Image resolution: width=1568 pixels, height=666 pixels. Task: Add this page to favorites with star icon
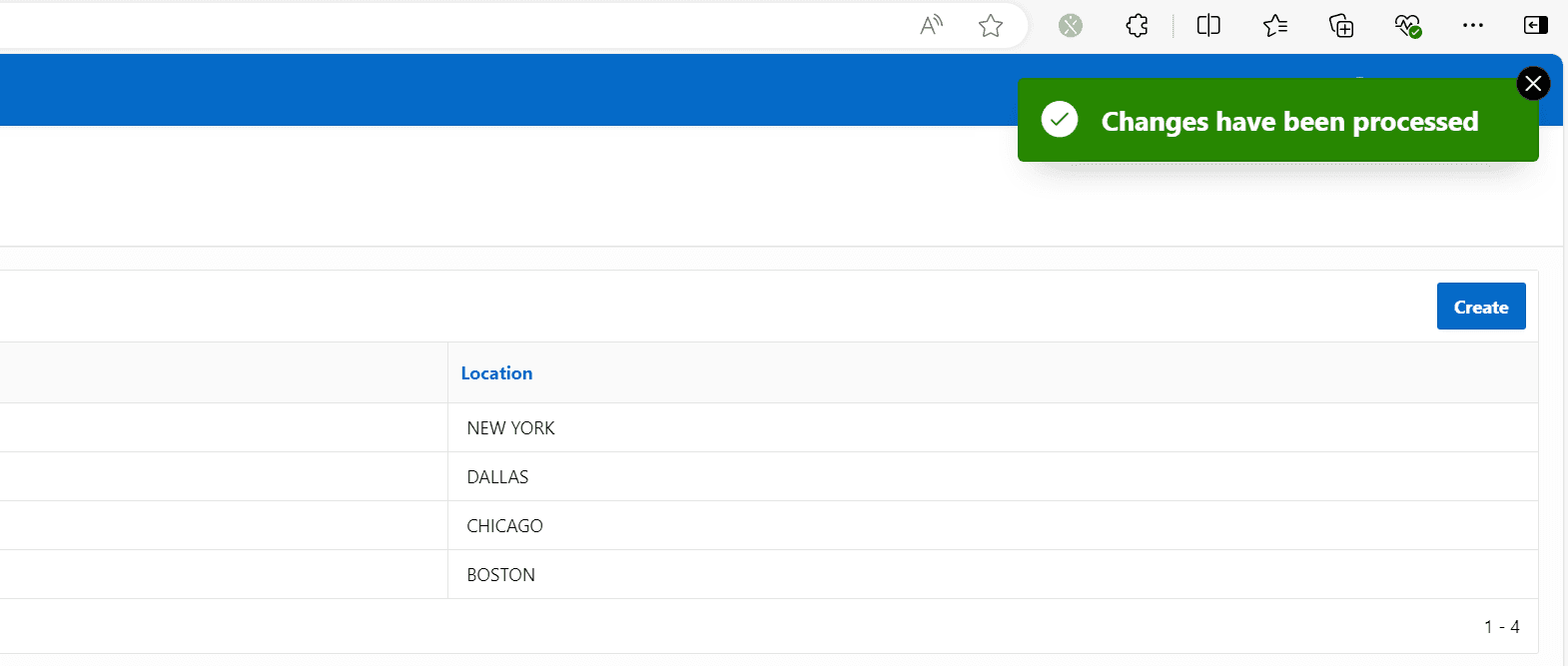pos(990,26)
